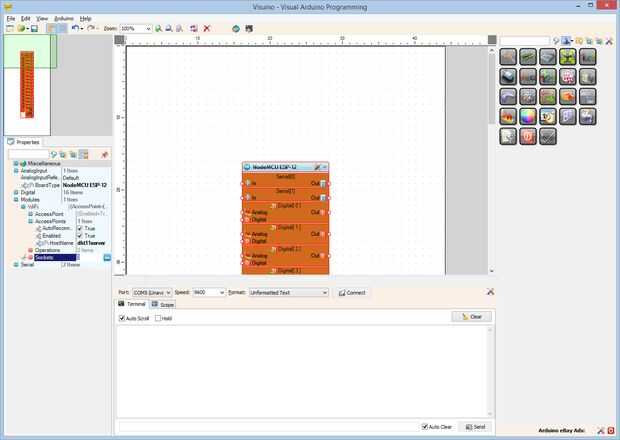Select the color wheel component category
The width and height of the screenshot is (620, 440).
(x=528, y=116)
